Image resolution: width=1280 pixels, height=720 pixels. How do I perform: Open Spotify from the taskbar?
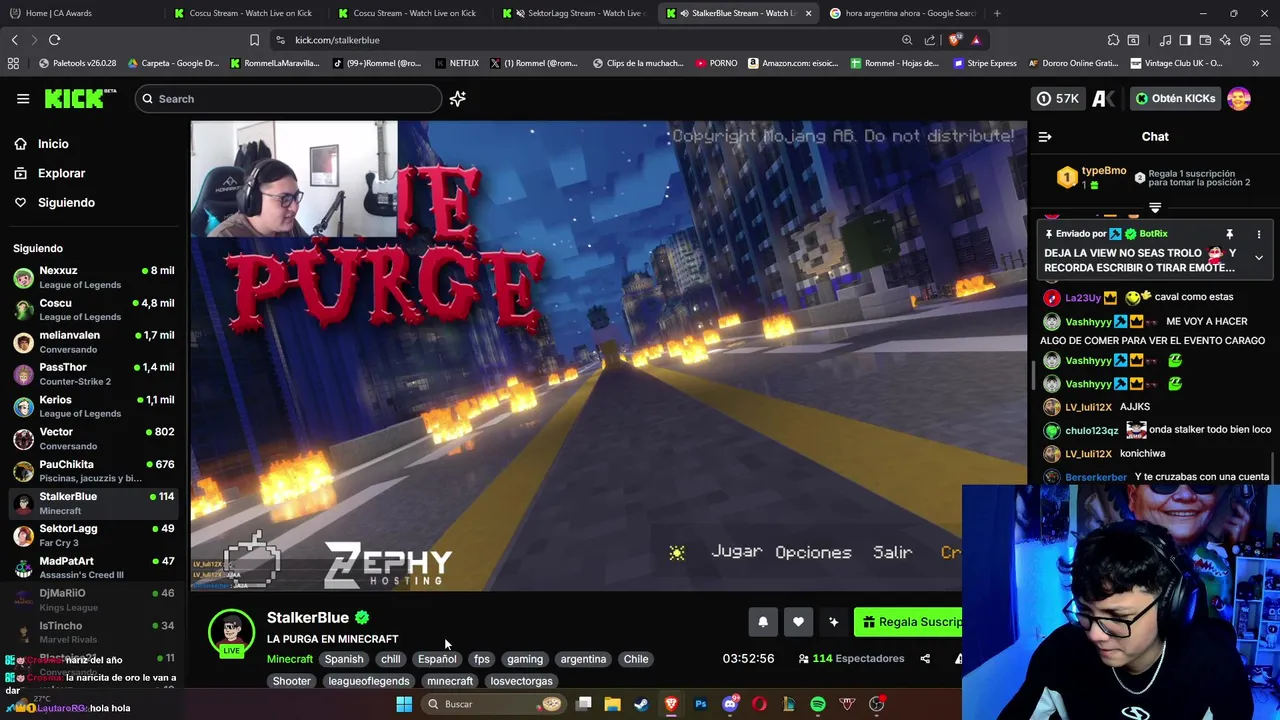(x=818, y=704)
